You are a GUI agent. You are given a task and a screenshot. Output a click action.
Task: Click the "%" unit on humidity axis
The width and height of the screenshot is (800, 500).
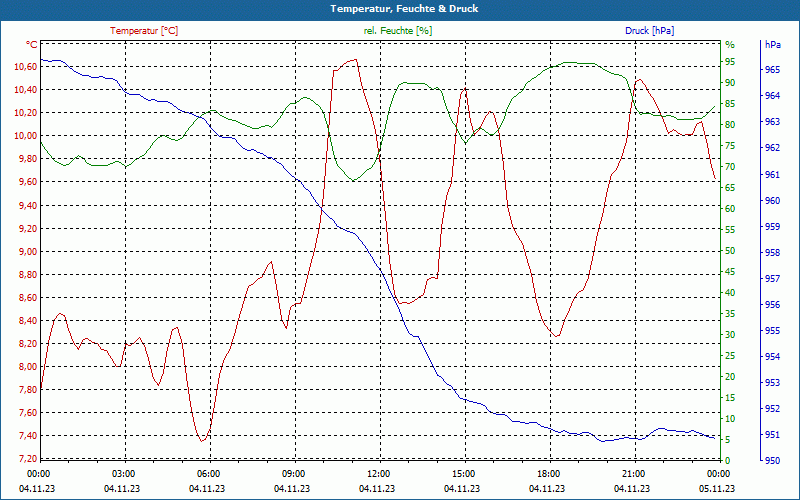coord(730,45)
